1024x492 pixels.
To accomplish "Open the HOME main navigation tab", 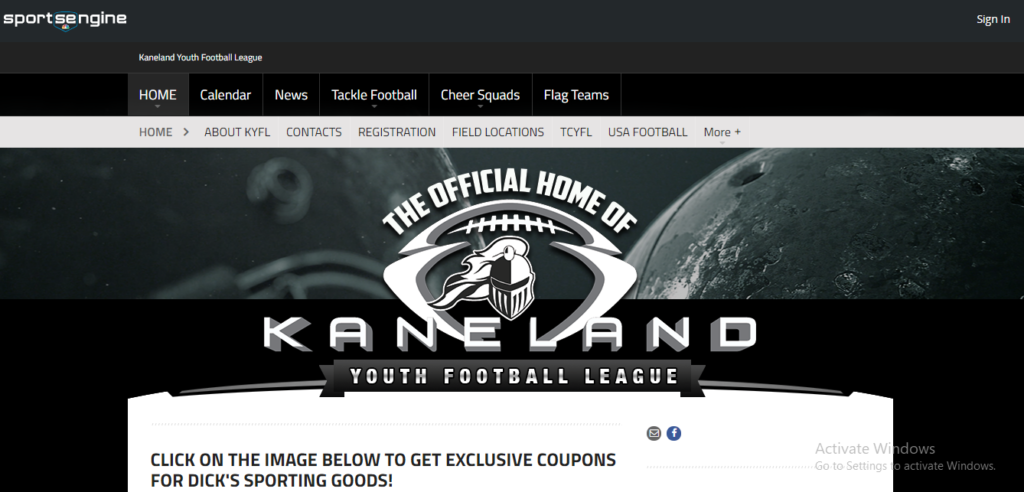I will [x=158, y=95].
